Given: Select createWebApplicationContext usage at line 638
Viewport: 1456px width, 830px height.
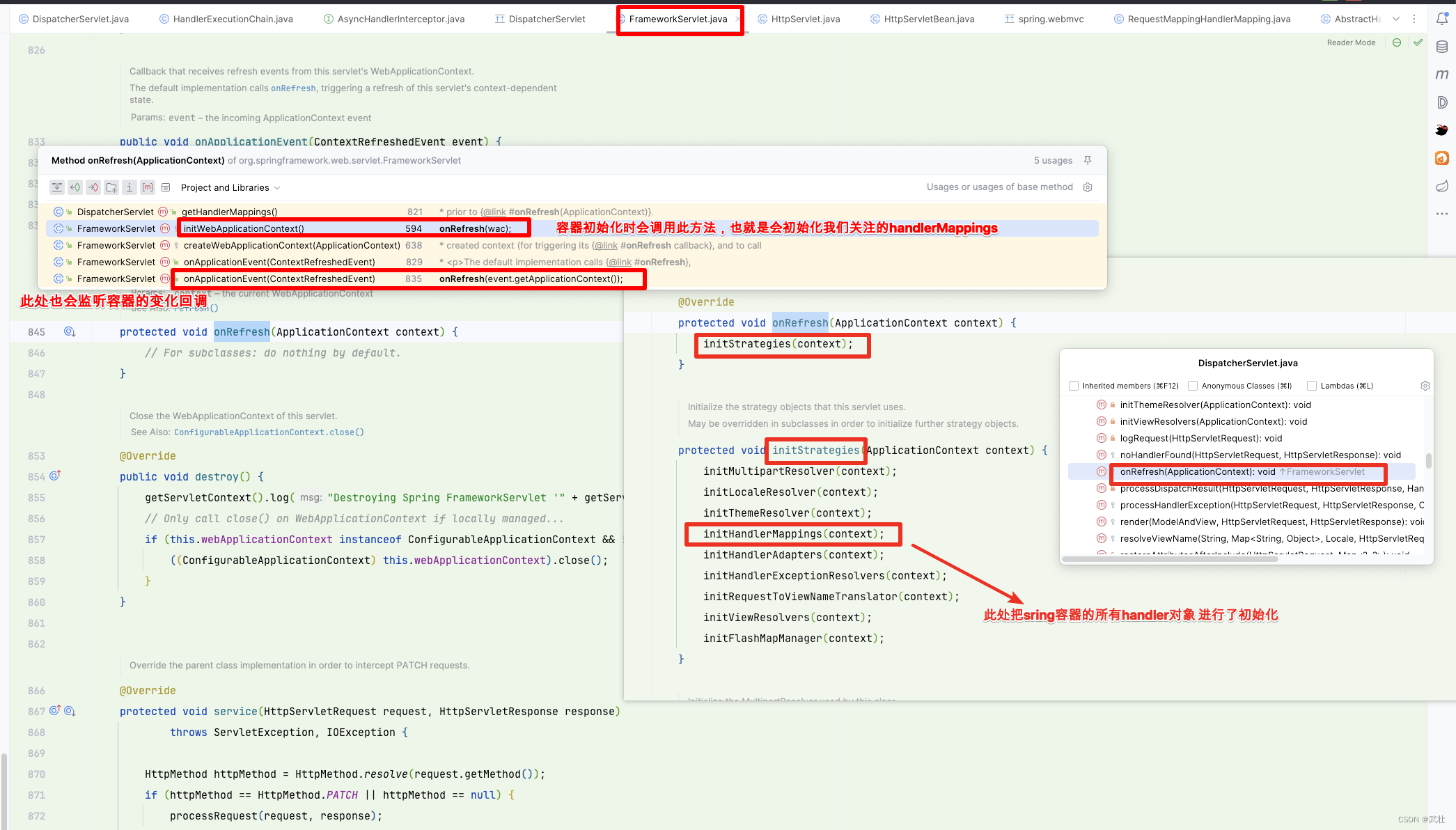Looking at the screenshot, I should 572,245.
